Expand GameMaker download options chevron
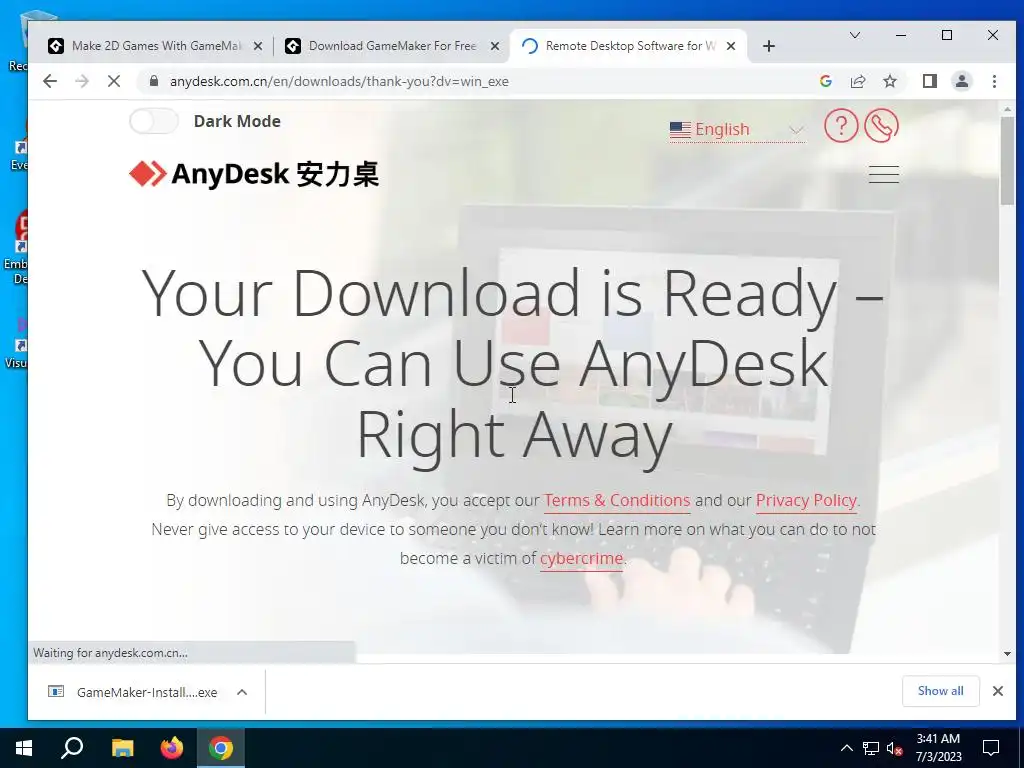The width and height of the screenshot is (1024, 768). 242,692
